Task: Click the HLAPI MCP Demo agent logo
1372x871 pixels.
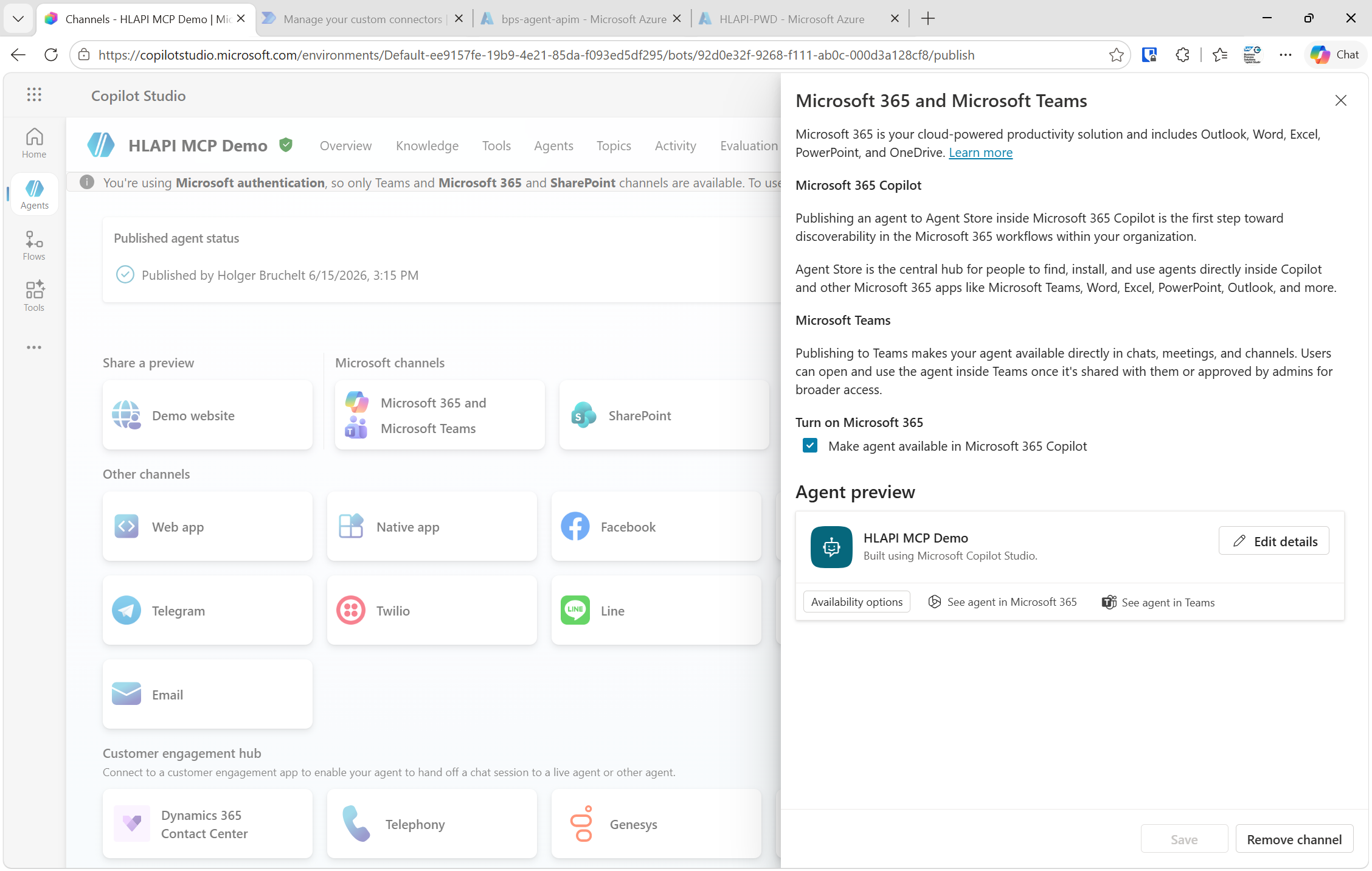Action: pos(101,145)
